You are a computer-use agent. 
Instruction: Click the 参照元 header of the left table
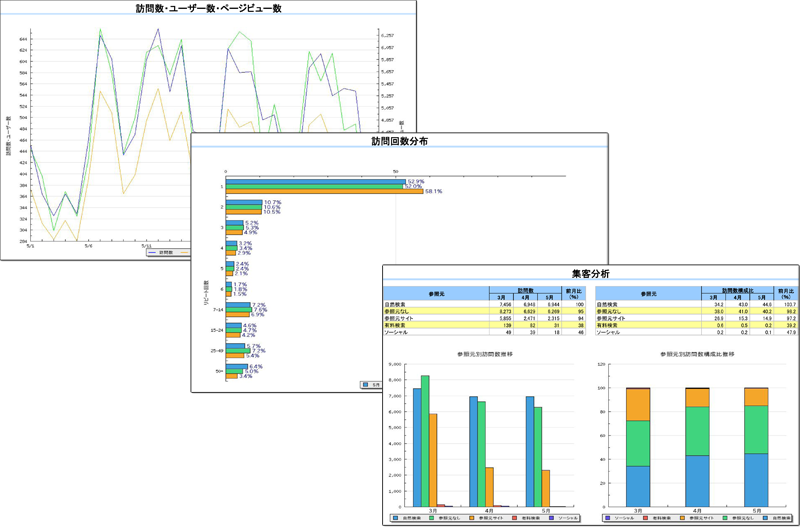click(x=436, y=293)
